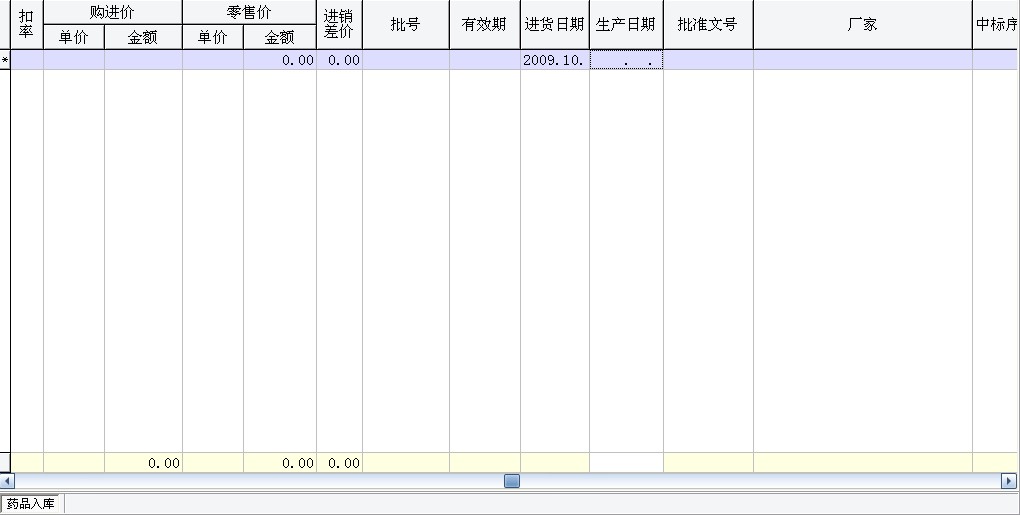Focus the 生产日期 date input cell
The width and height of the screenshot is (1020, 515).
click(x=626, y=60)
